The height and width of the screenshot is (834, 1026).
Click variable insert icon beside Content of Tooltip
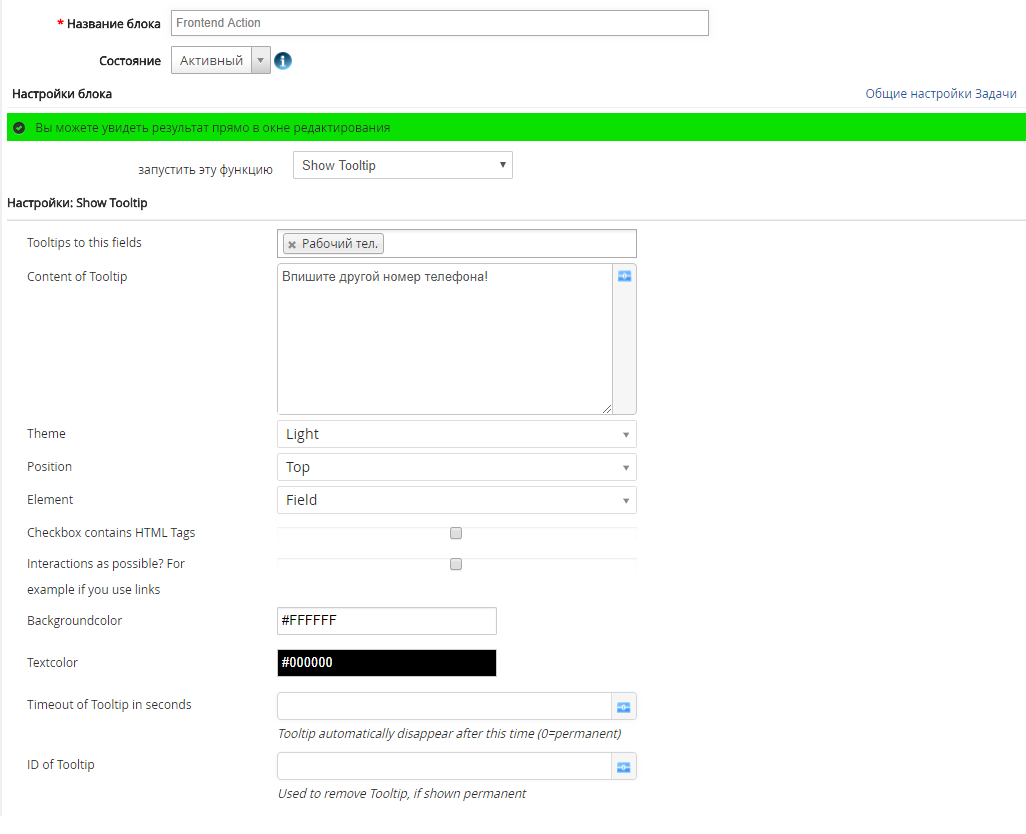click(x=624, y=277)
